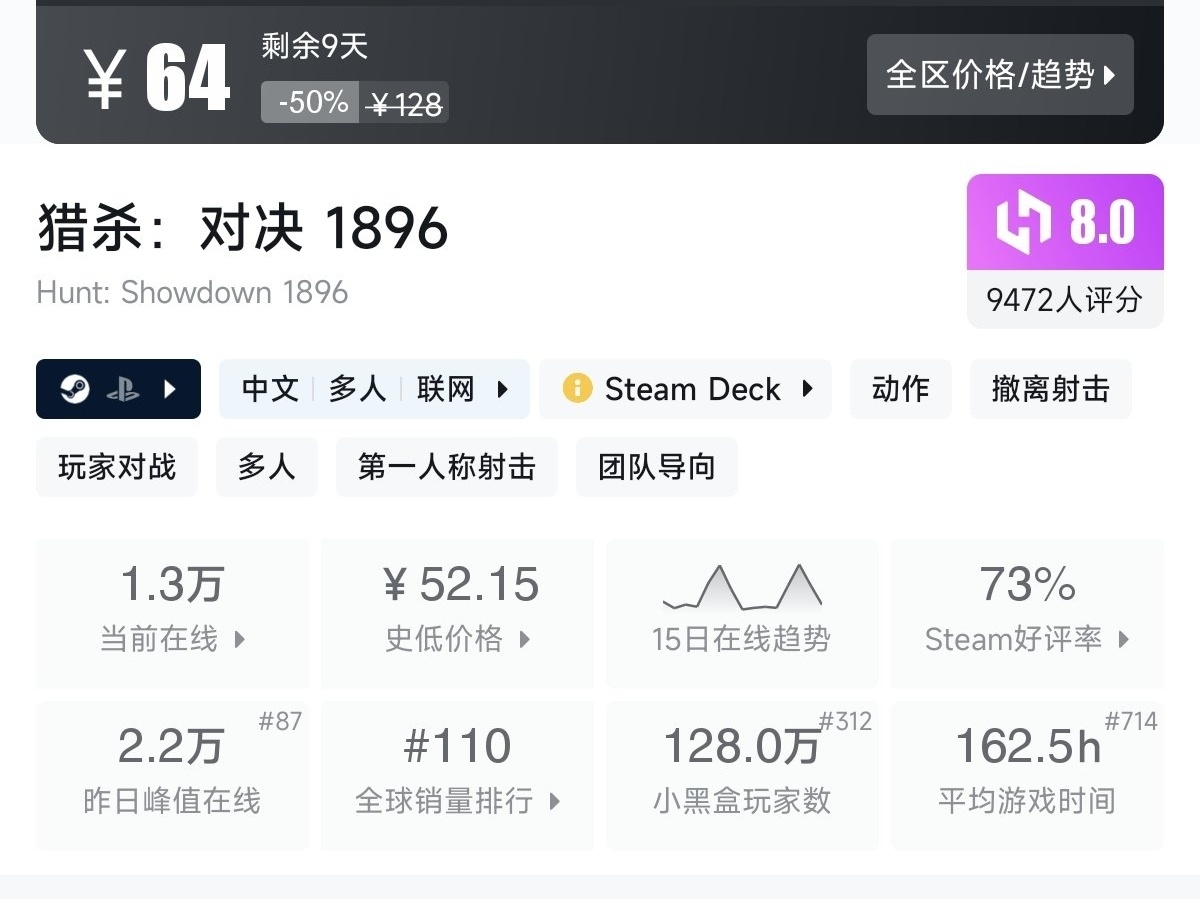Open the 全区价格/趋势 price trends button
This screenshot has width=1200, height=899.
pyautogui.click(x=1000, y=75)
